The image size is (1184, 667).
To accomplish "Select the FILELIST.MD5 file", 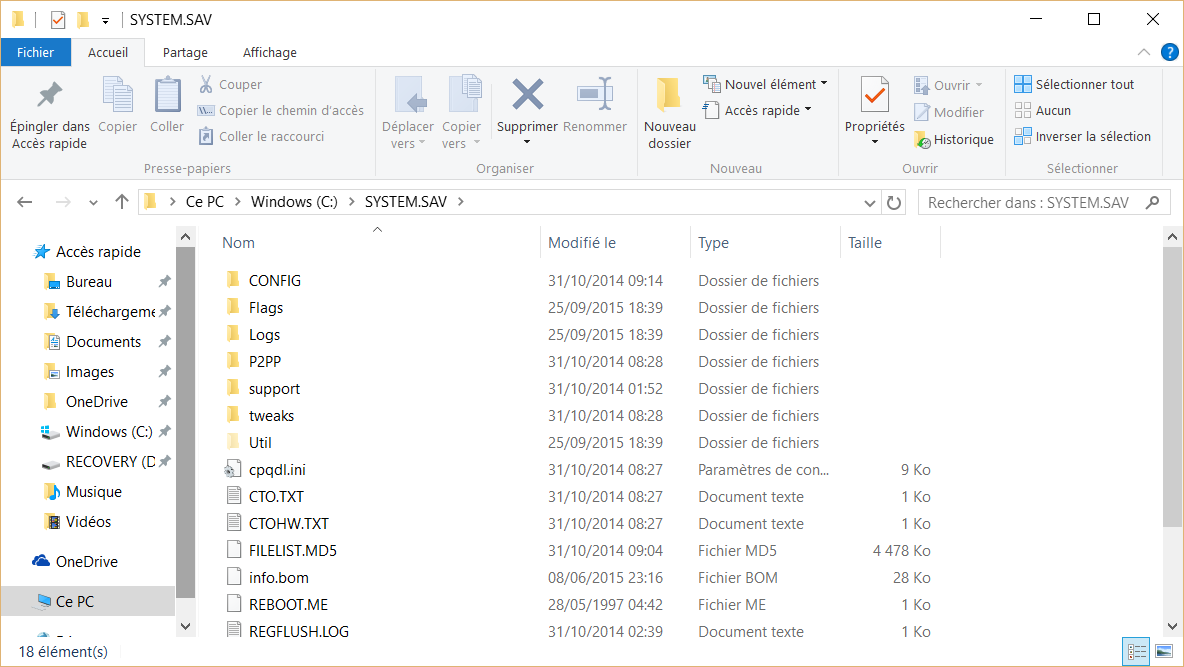I will 293,551.
